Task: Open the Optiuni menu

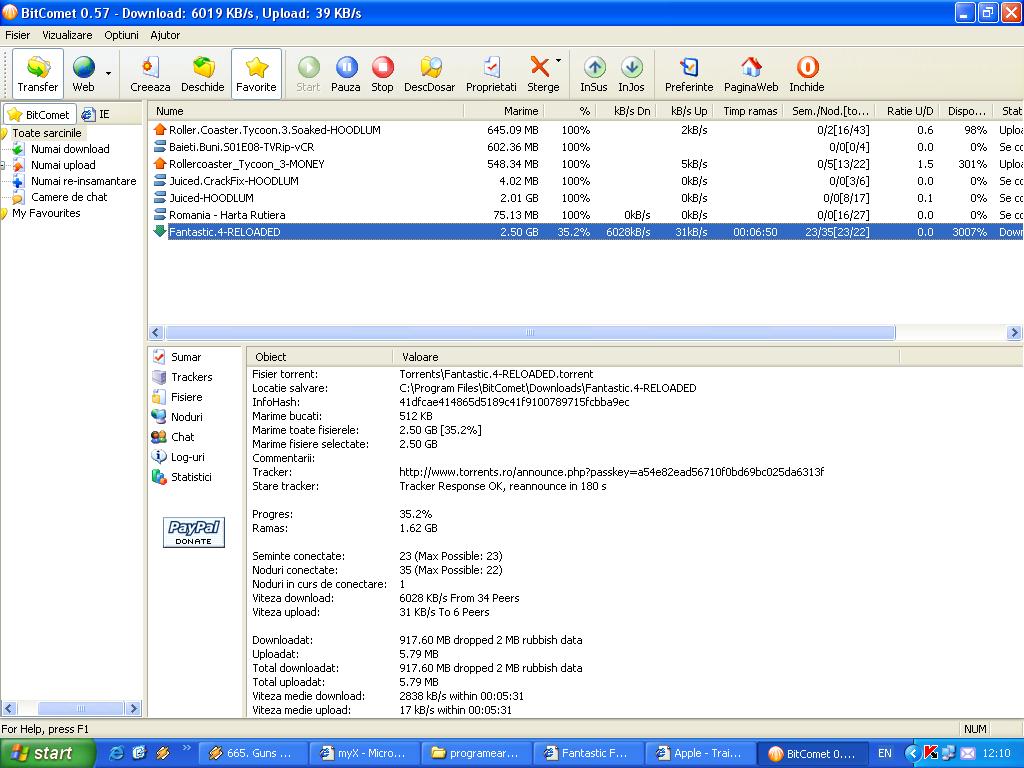Action: coord(121,35)
